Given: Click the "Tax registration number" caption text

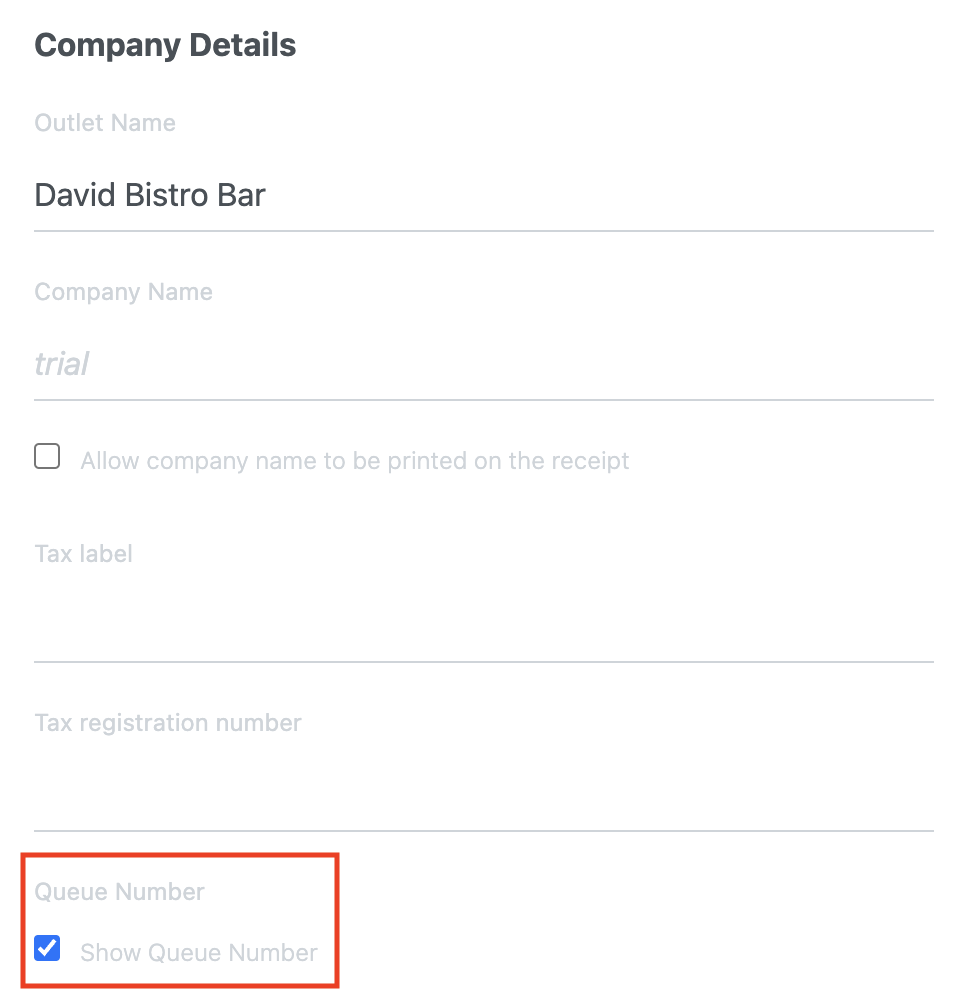Looking at the screenshot, I should pyautogui.click(x=168, y=723).
